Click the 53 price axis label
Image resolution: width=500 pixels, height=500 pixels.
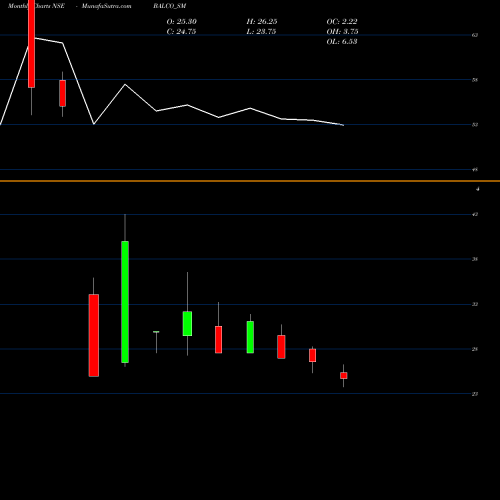tap(475, 125)
